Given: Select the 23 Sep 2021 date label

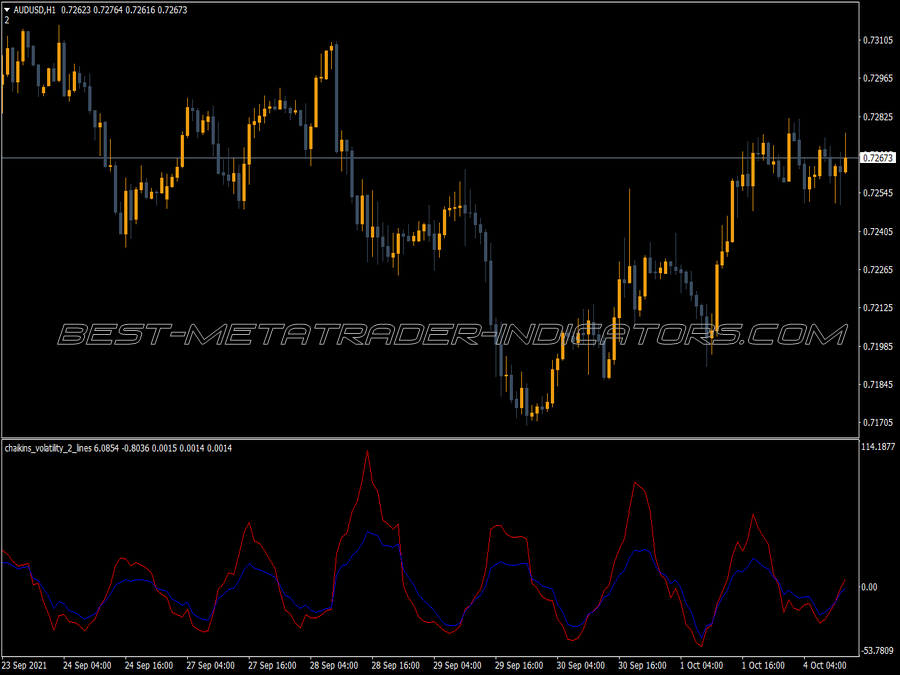Looking at the screenshot, I should click(x=25, y=665).
